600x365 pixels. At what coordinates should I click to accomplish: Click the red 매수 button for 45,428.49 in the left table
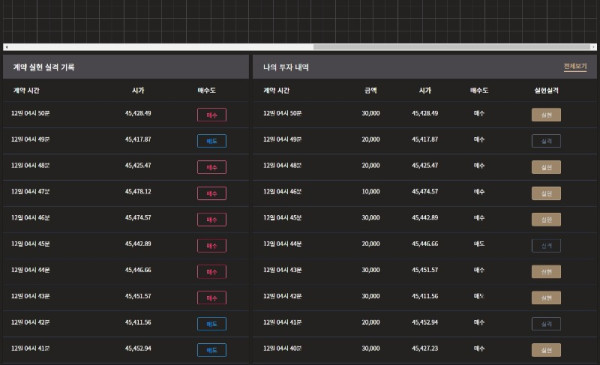point(212,115)
